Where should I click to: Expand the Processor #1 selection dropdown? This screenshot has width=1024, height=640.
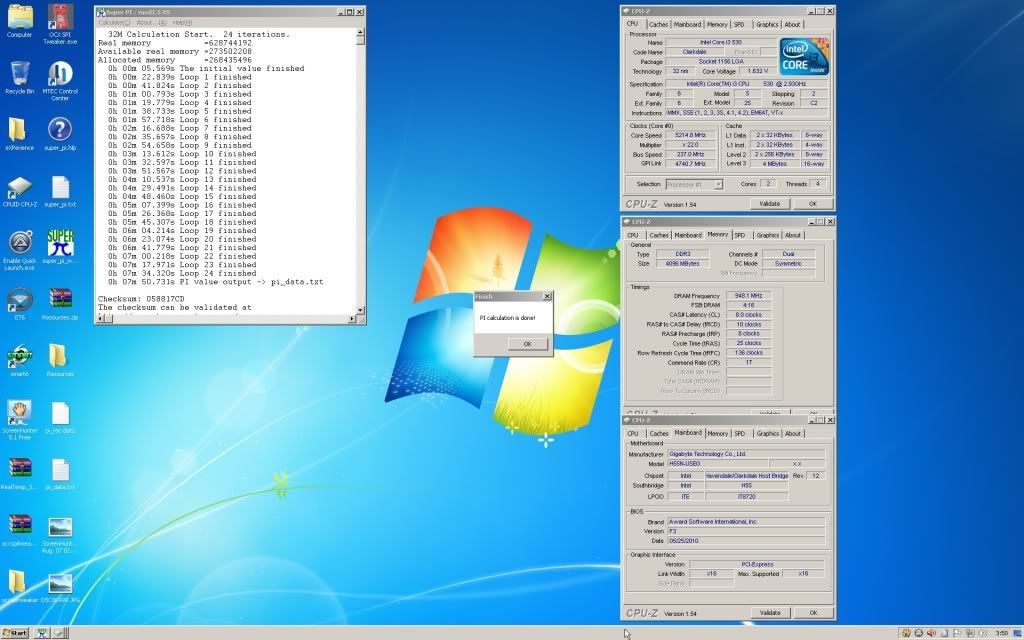[693, 184]
